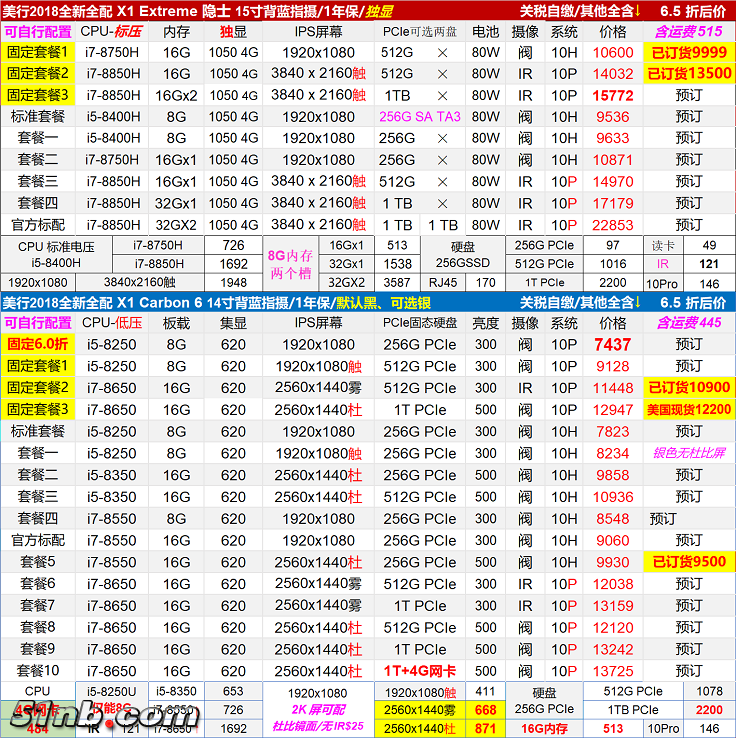Click the red price 7437
Image resolution: width=736 pixels, height=738 pixels.
[x=612, y=344]
